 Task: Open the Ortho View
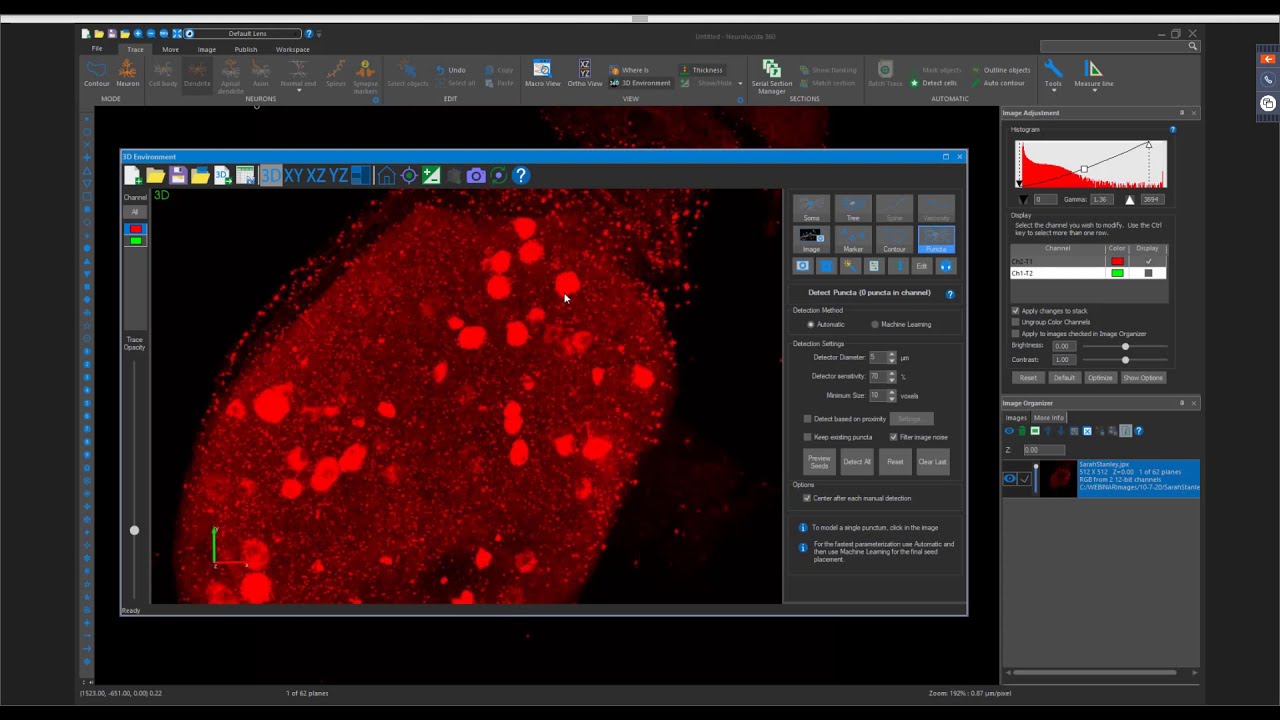tap(585, 73)
